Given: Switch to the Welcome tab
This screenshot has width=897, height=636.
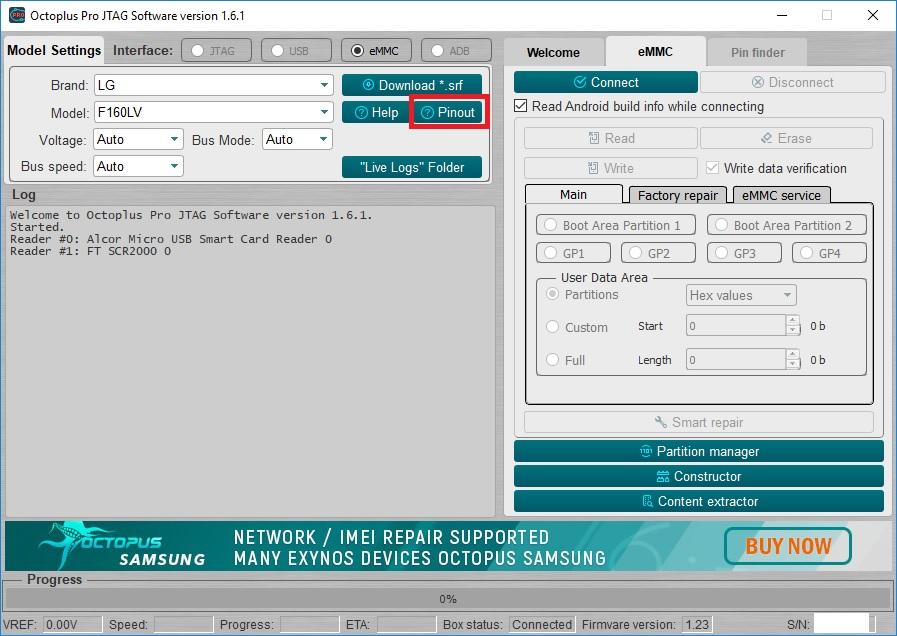Looking at the screenshot, I should coord(553,52).
